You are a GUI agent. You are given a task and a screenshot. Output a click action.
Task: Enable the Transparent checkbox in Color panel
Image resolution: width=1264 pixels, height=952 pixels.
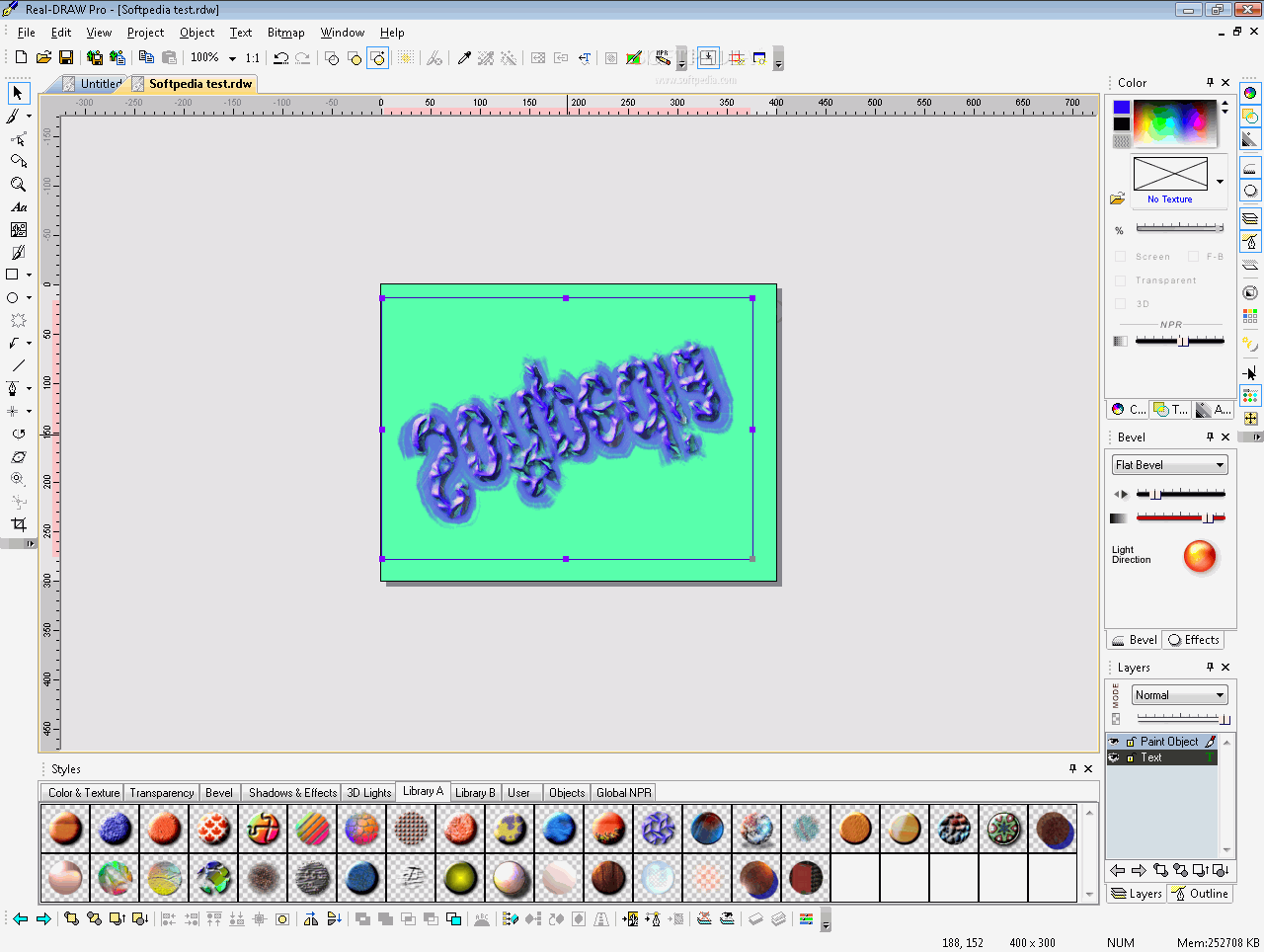point(1120,280)
